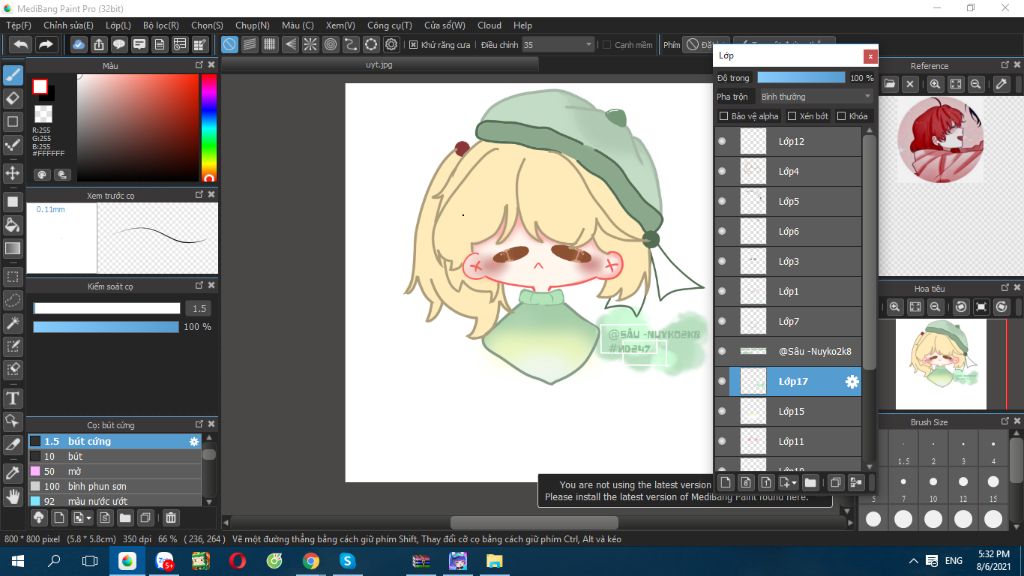Select the Lasso tool

click(12, 300)
